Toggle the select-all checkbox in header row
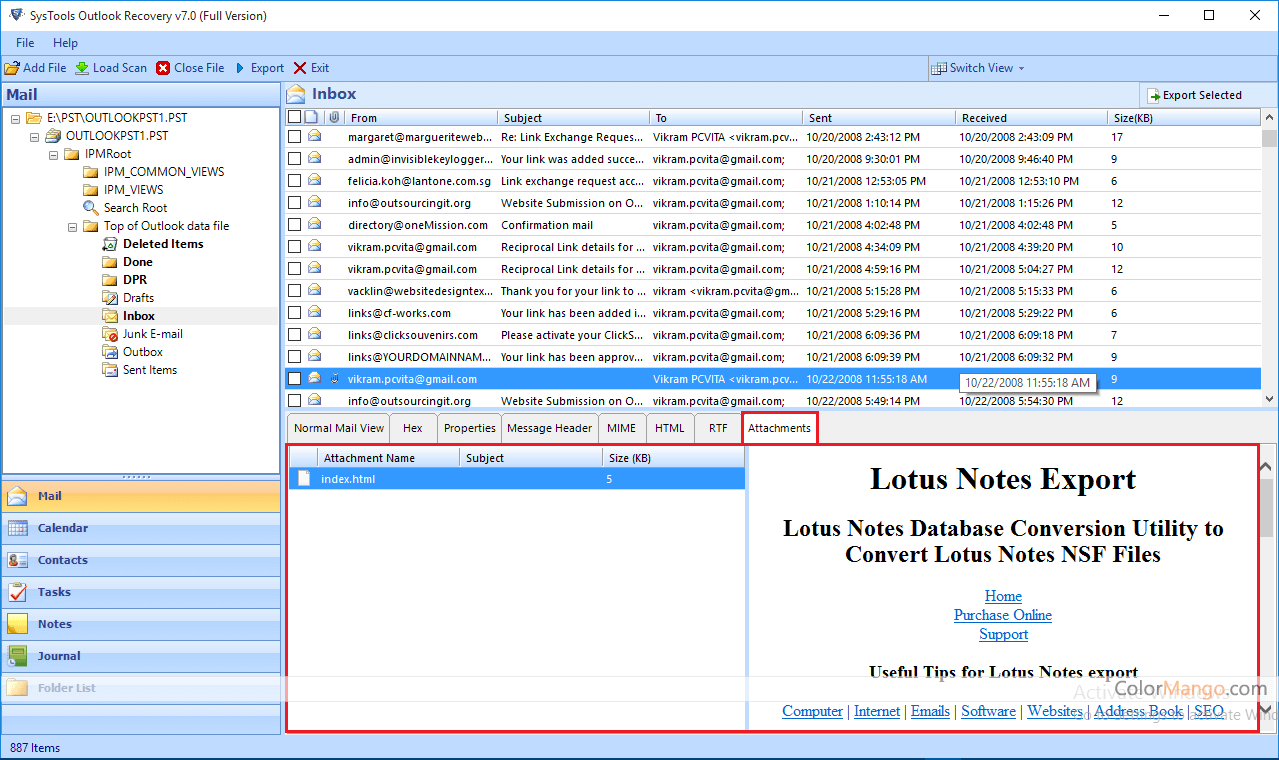The width and height of the screenshot is (1279, 760). coord(295,117)
